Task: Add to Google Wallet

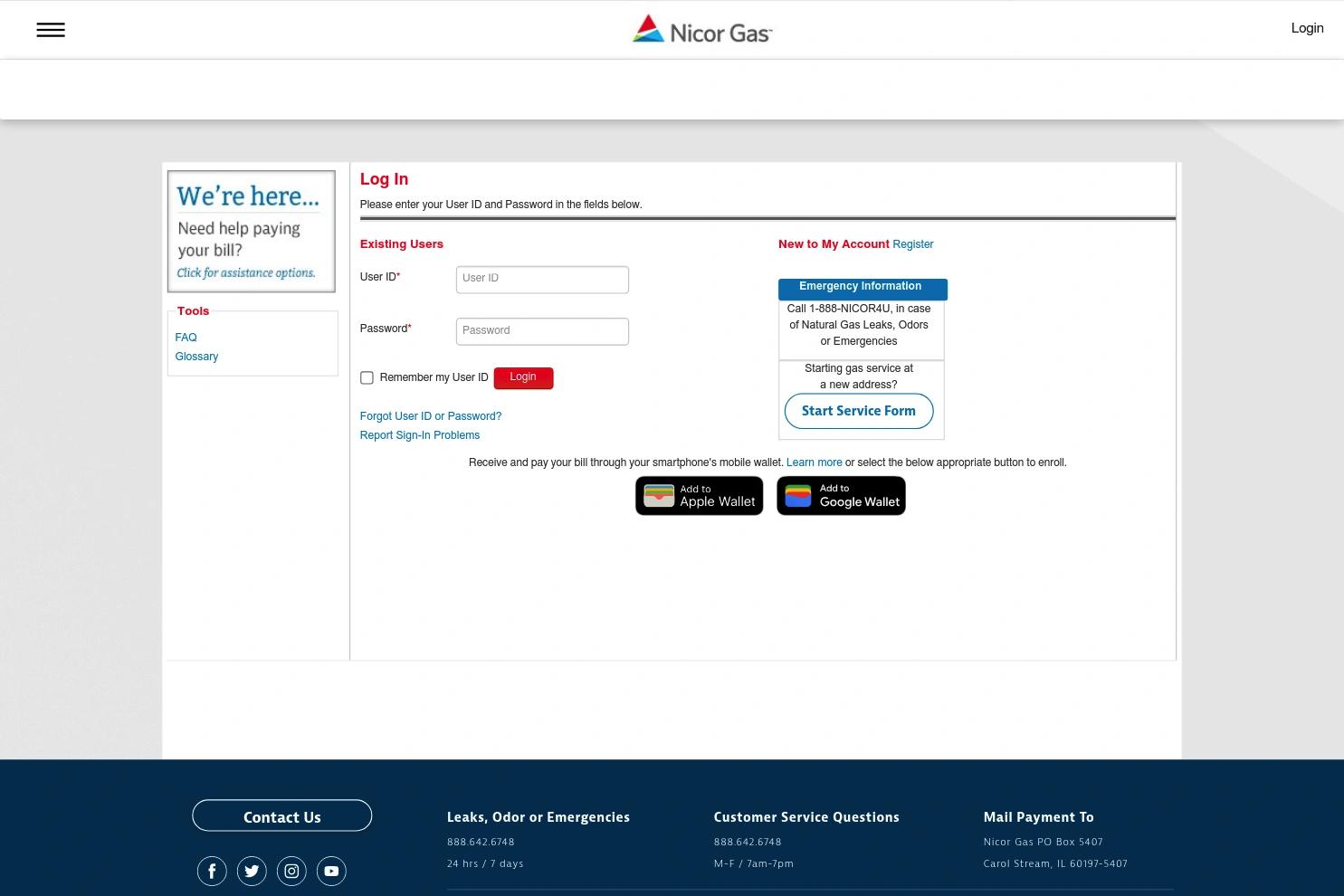Action: [841, 496]
